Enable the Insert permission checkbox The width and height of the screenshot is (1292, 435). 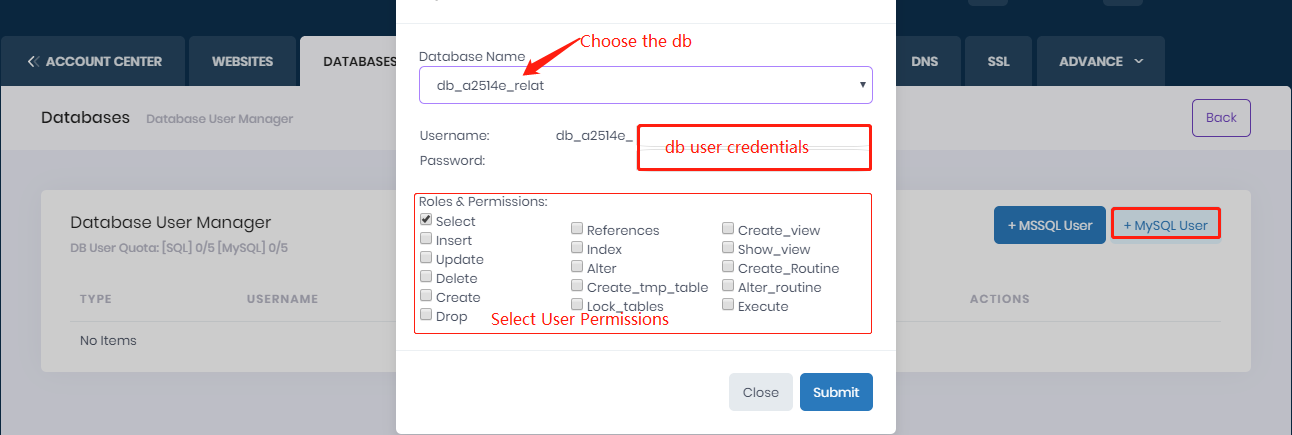pos(427,240)
